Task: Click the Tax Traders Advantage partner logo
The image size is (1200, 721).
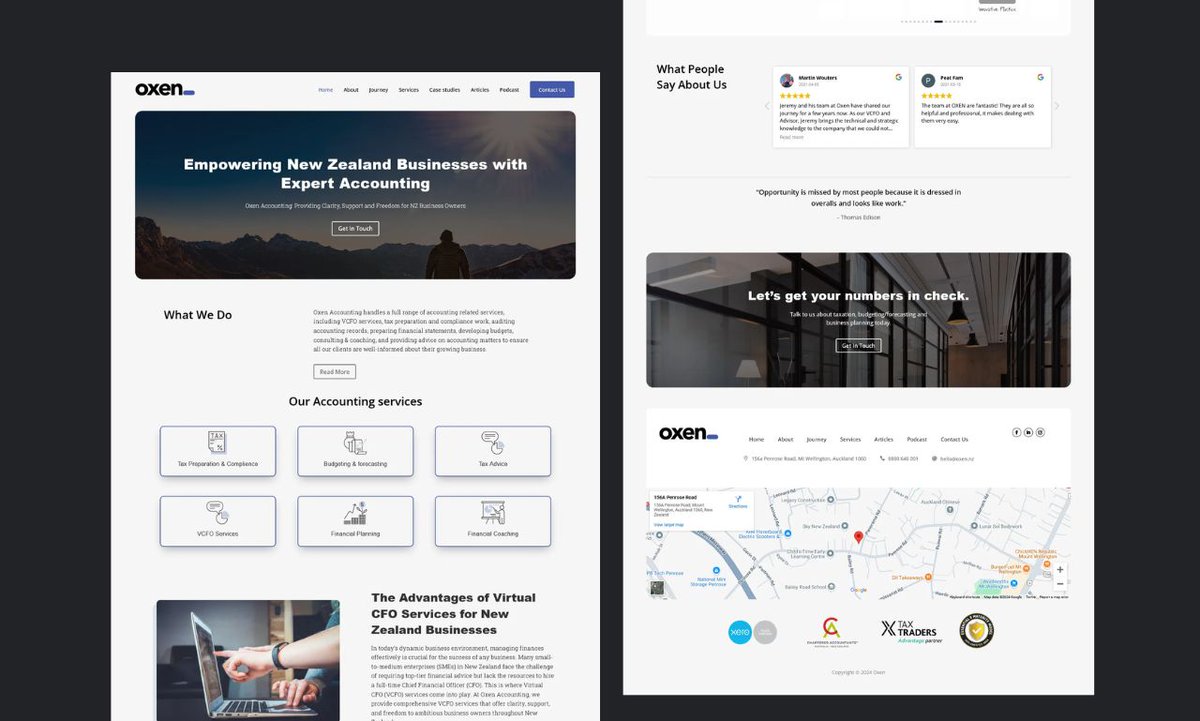Action: tap(911, 630)
